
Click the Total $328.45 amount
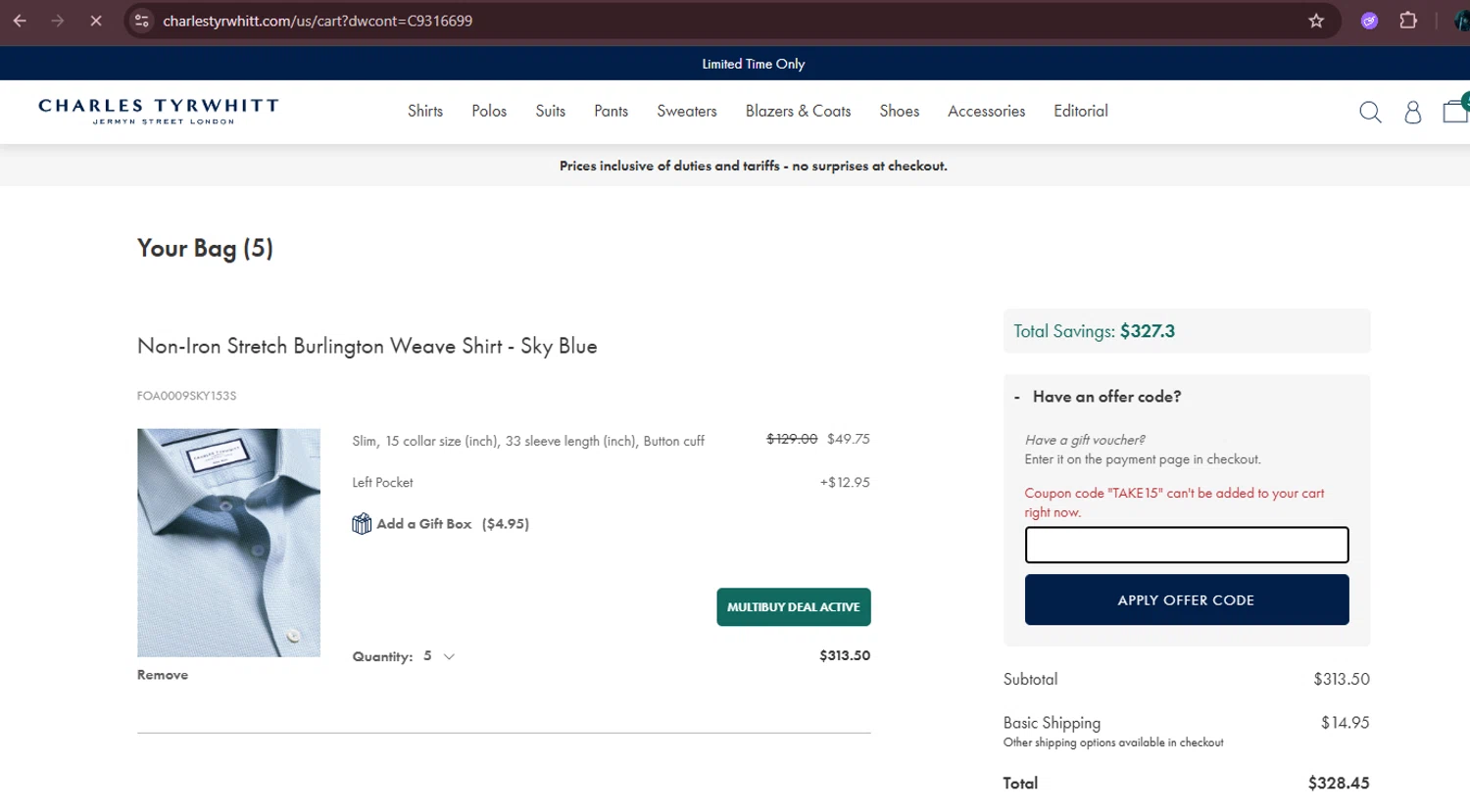tap(1339, 783)
